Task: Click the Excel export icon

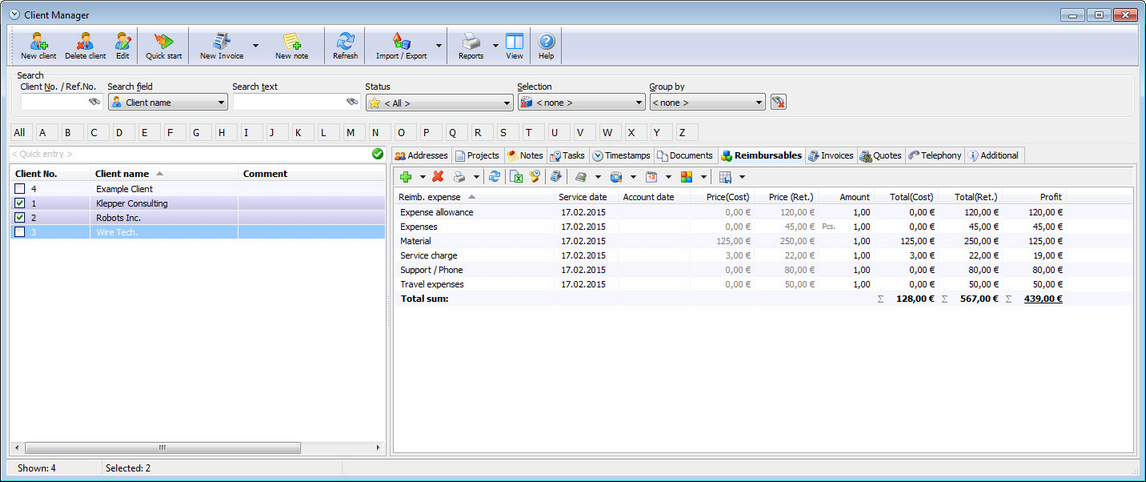Action: pos(516,176)
